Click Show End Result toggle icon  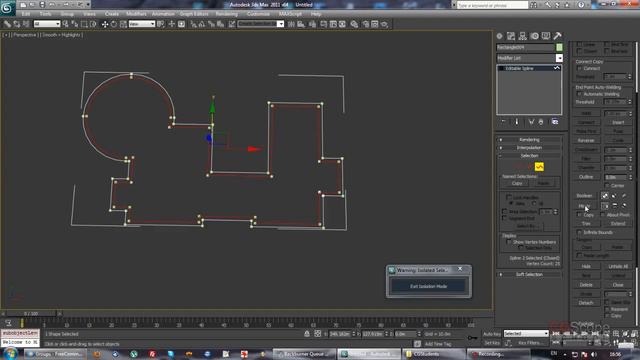pyautogui.click(x=516, y=122)
